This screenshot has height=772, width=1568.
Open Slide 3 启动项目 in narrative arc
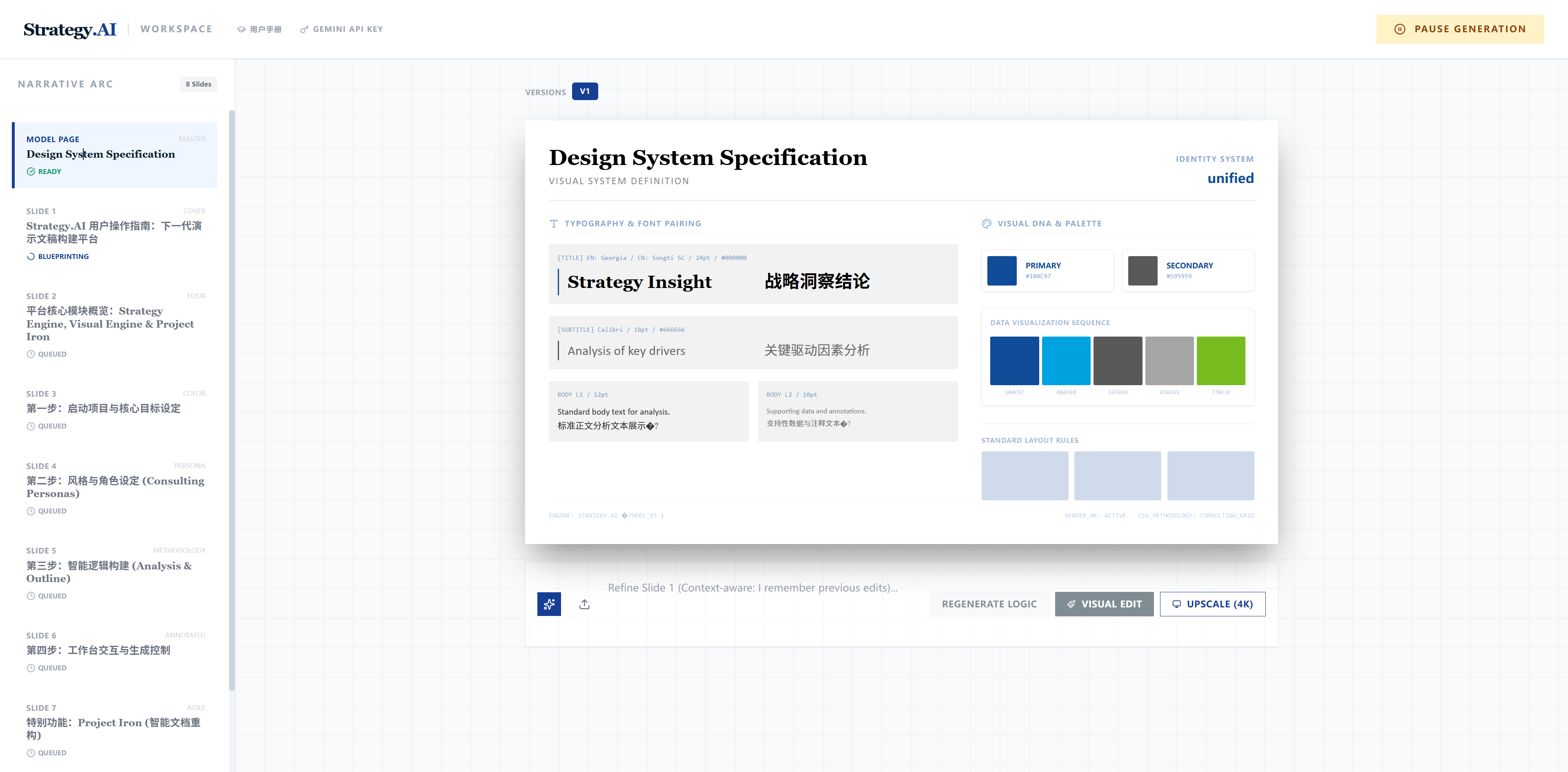tap(103, 408)
